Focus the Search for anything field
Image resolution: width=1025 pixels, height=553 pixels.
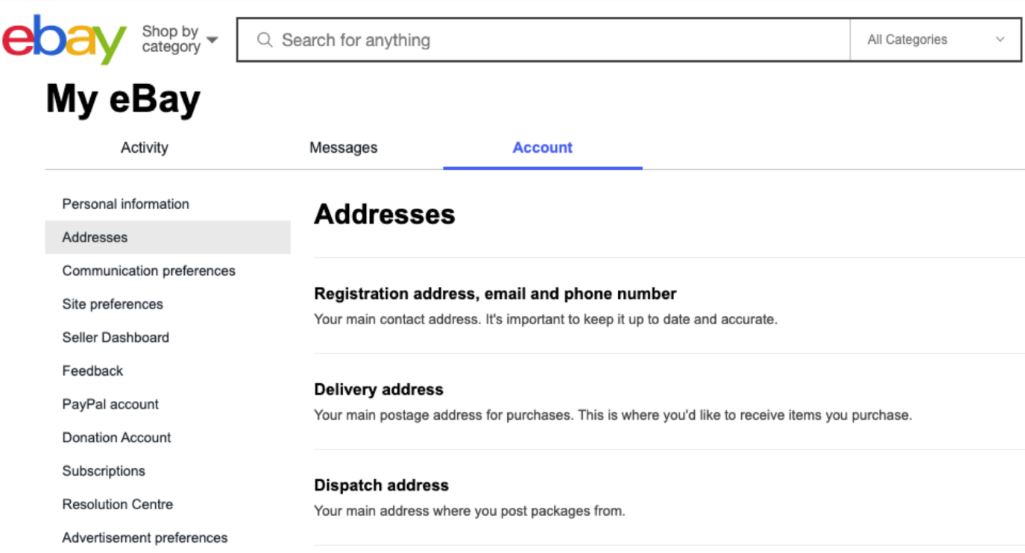(x=543, y=40)
